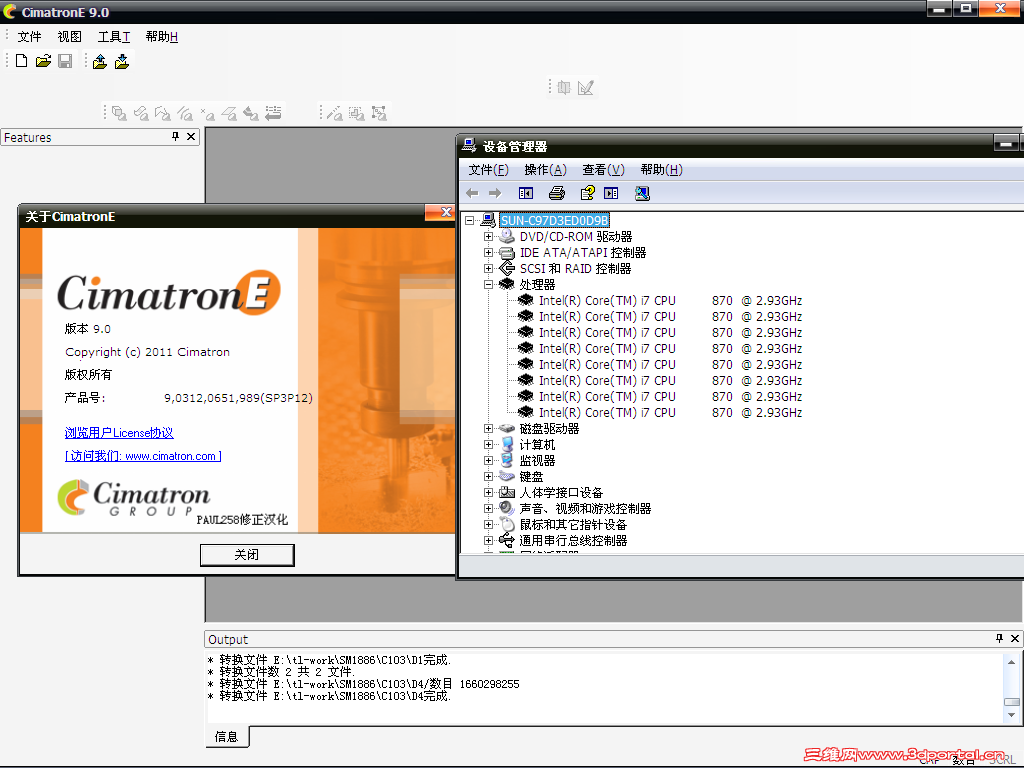This screenshot has width=1024, height=768.
Task: Click the pane icon right of help icon
Action: 611,193
